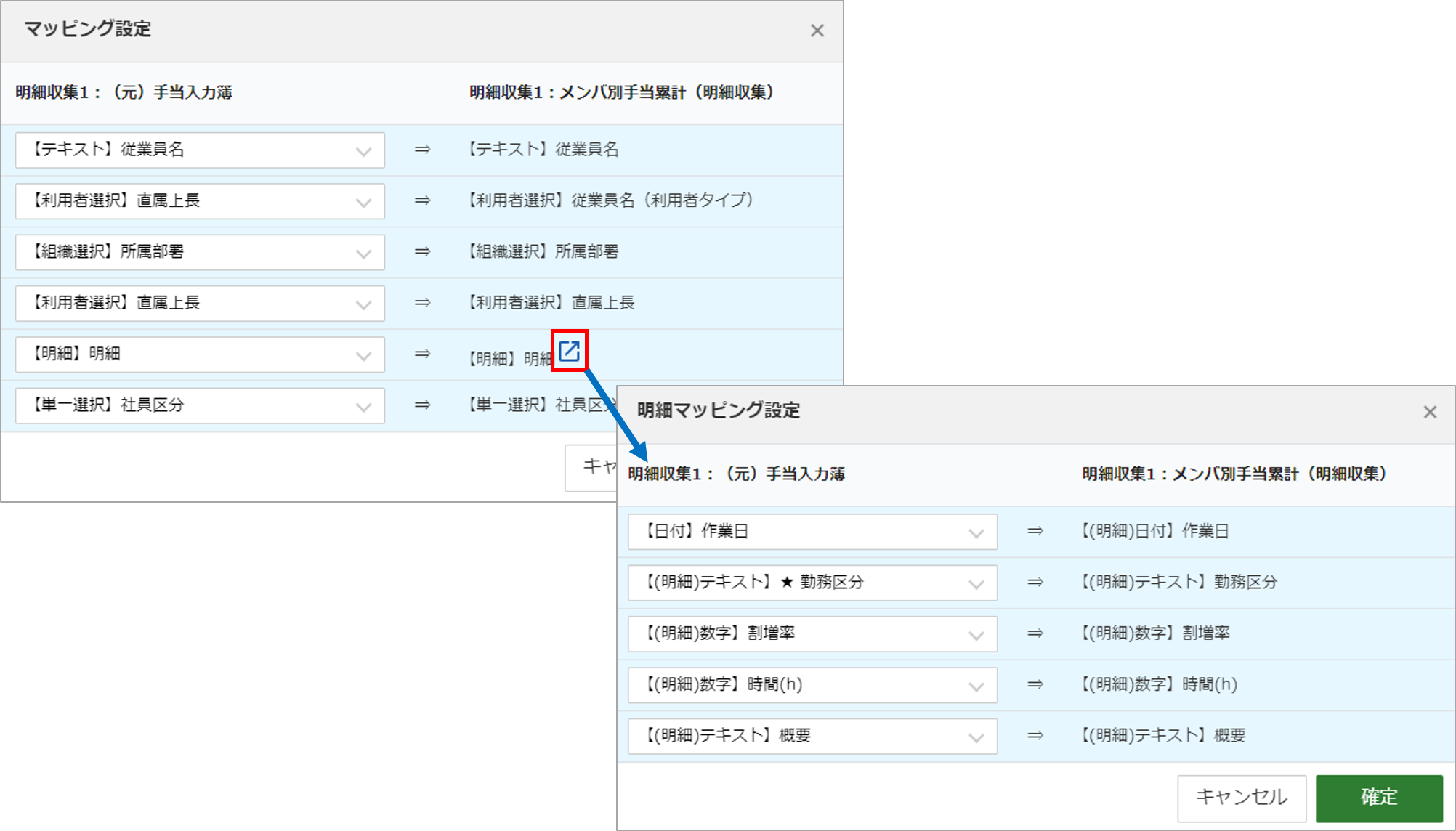Open detail mapping via the 【明細】明細 popup icon
This screenshot has width=1456, height=831.
pos(570,351)
